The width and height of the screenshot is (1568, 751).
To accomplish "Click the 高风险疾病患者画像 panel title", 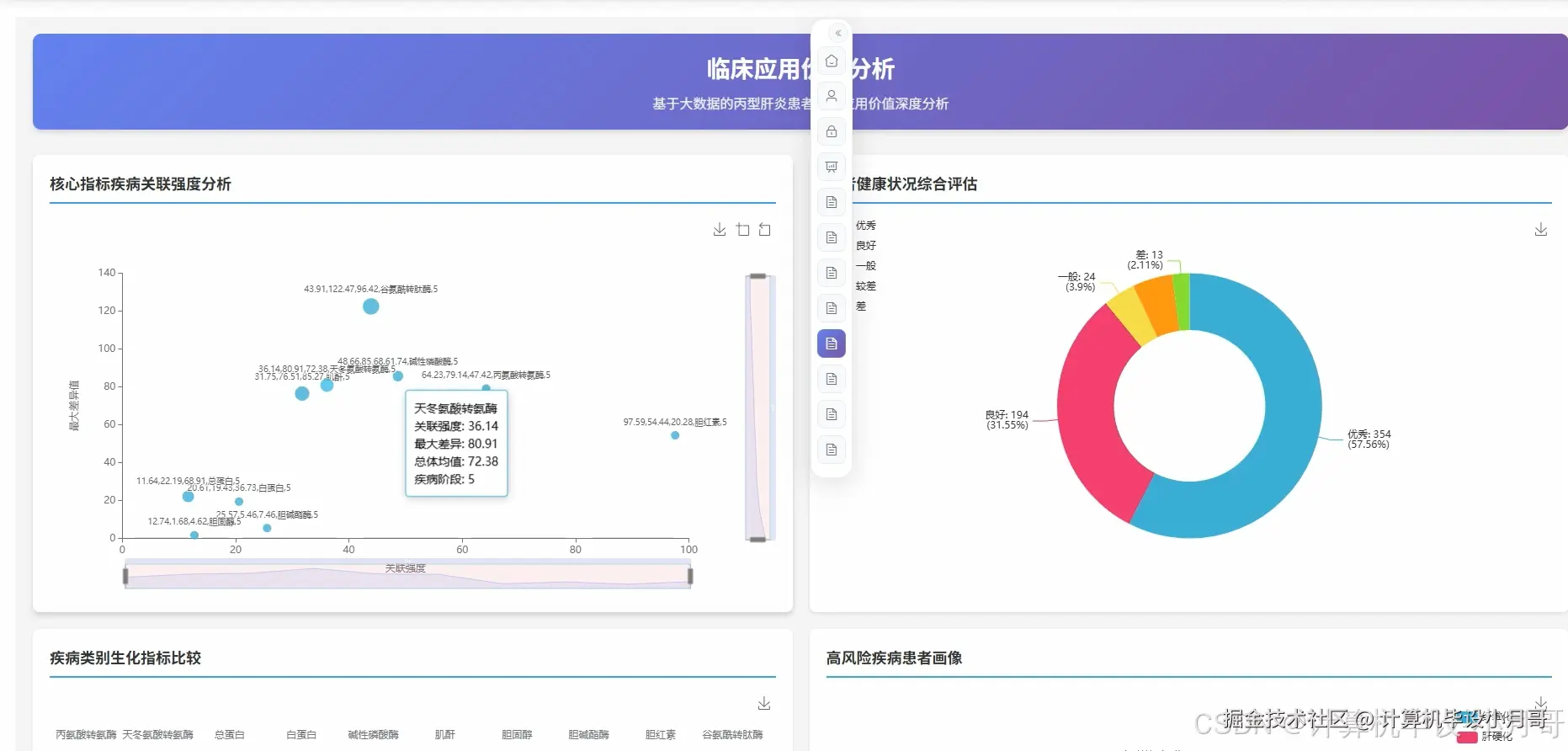I will (x=894, y=658).
